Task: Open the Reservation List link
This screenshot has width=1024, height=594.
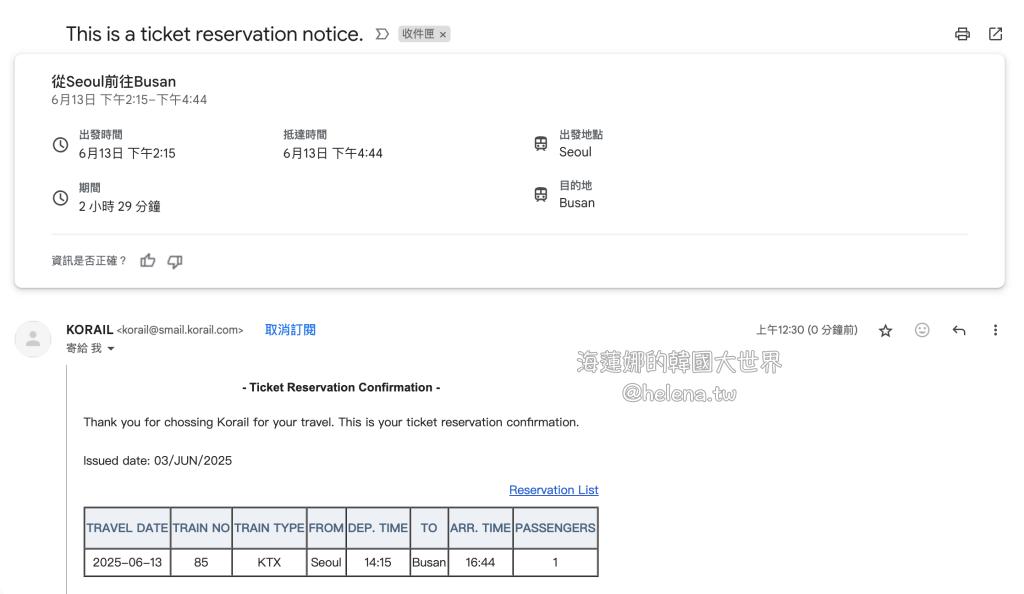Action: 553,490
